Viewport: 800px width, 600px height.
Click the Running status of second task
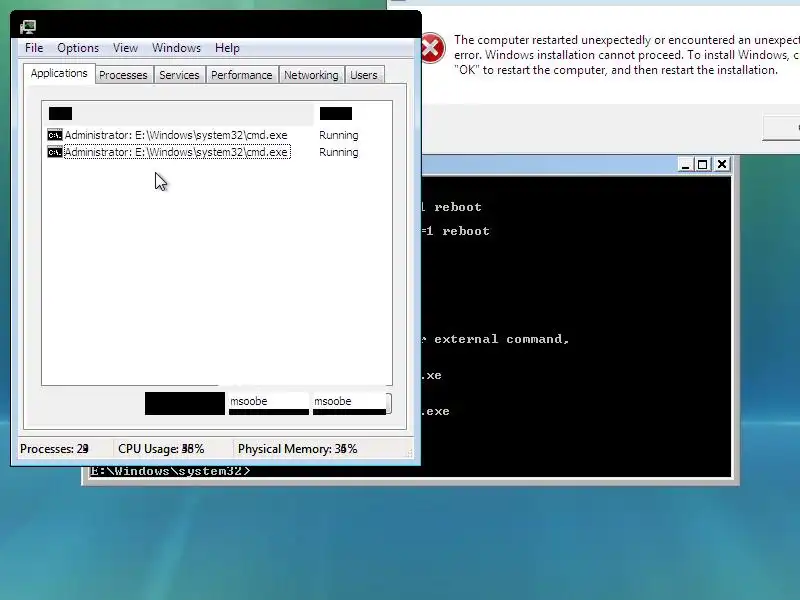pos(339,152)
